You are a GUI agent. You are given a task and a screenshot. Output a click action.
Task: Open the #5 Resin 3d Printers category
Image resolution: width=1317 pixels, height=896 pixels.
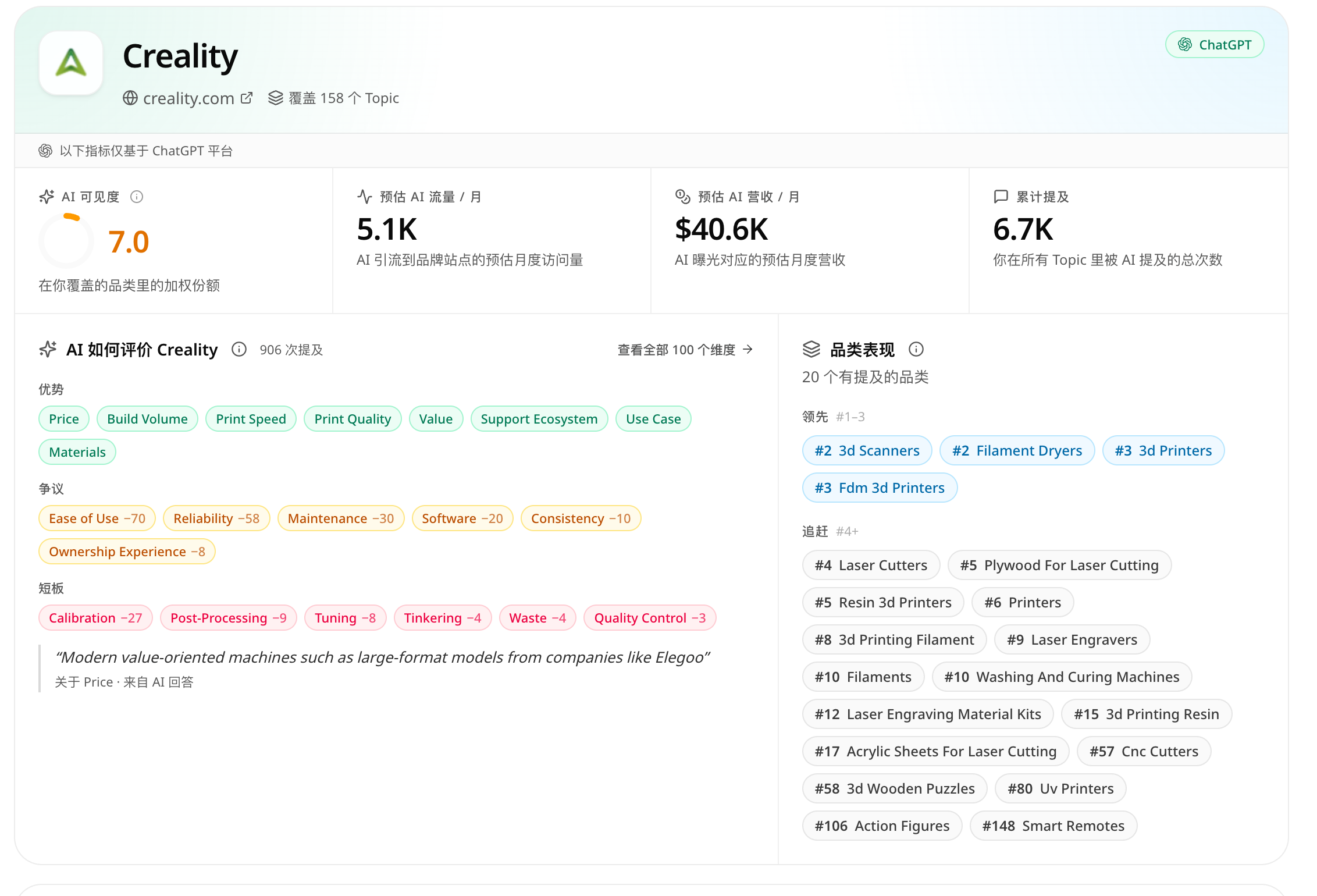coord(883,602)
